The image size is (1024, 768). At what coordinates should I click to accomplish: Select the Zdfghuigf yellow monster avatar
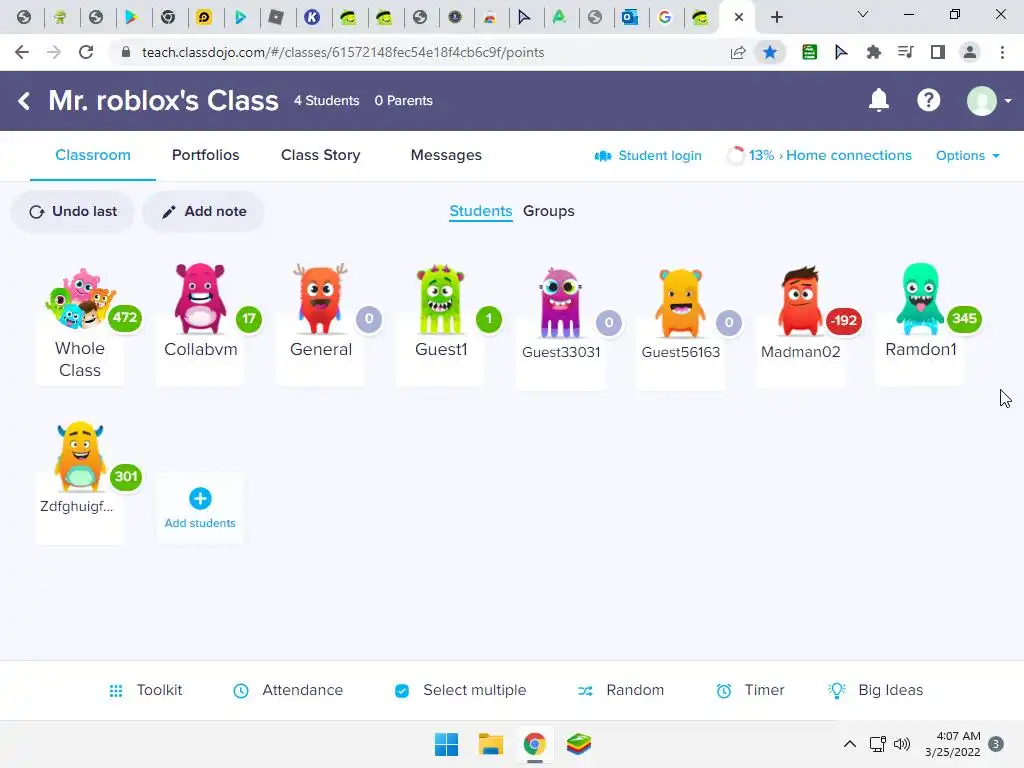[80, 456]
